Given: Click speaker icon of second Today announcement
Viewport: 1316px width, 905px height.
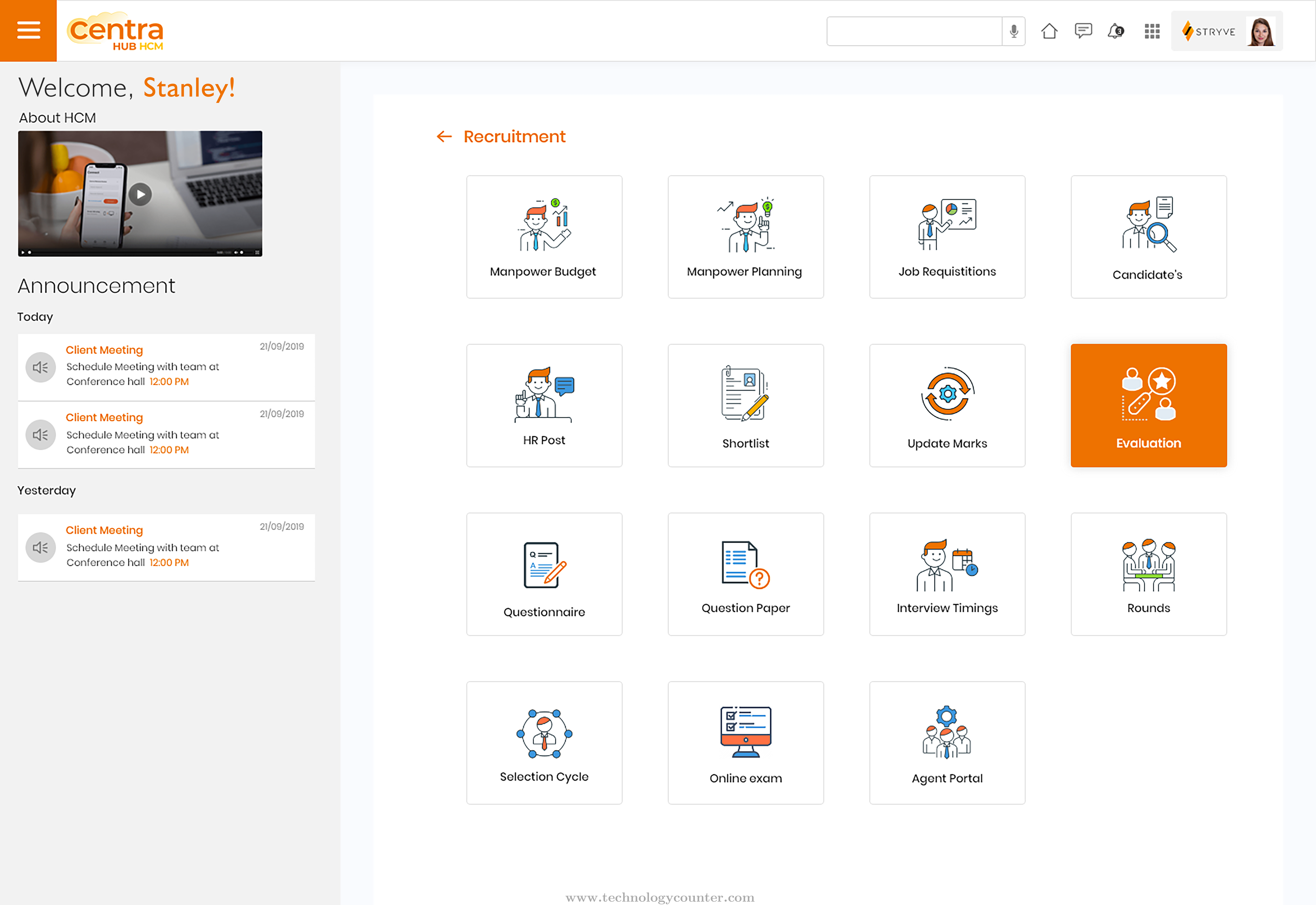Looking at the screenshot, I should tap(41, 435).
